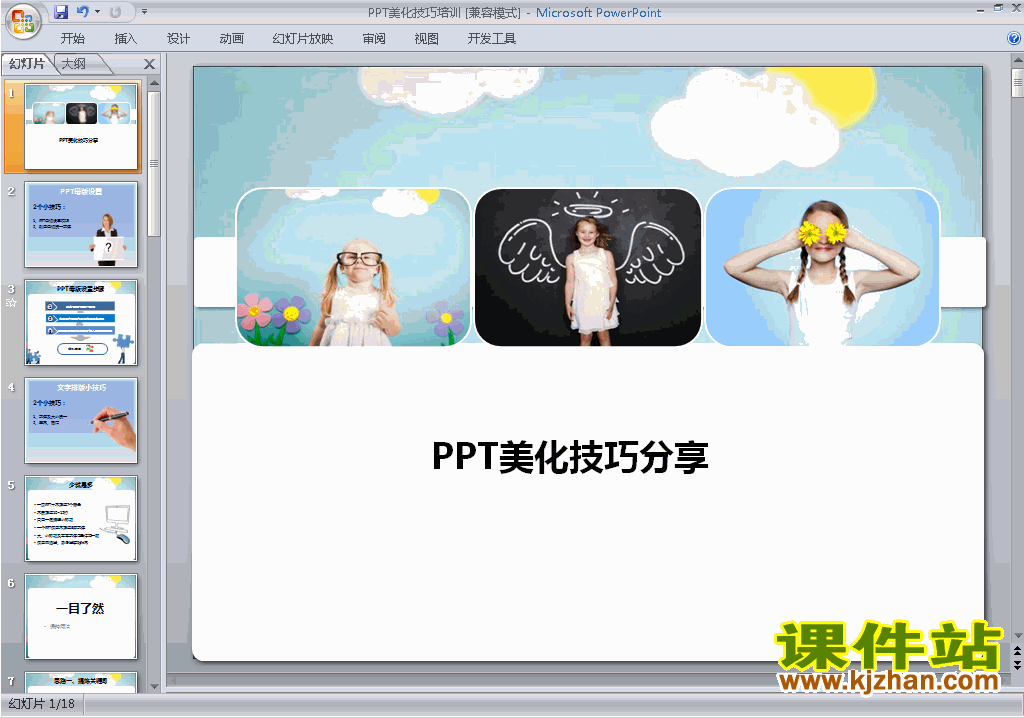Switch to the 大纲 pane tab

[x=74, y=63]
